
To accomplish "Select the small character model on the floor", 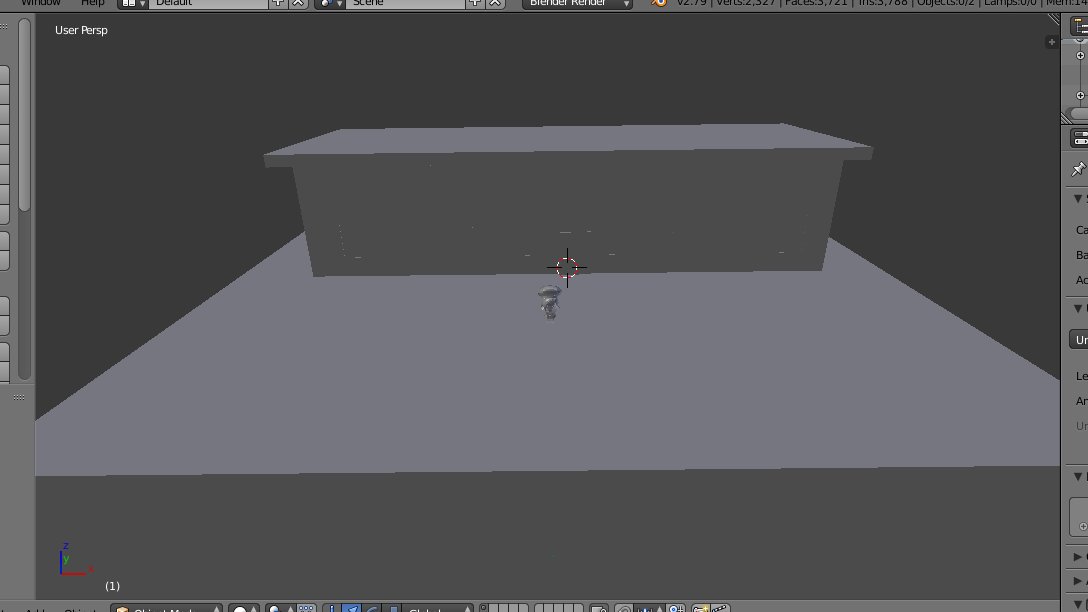I will [550, 303].
